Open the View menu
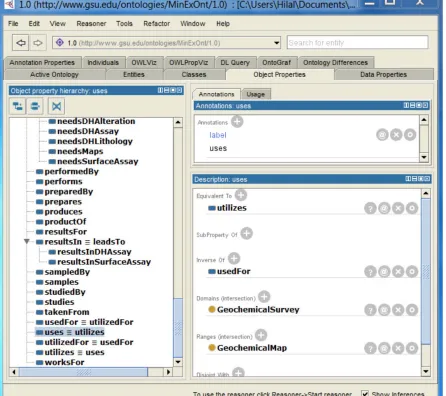The image size is (446, 396). (58, 24)
